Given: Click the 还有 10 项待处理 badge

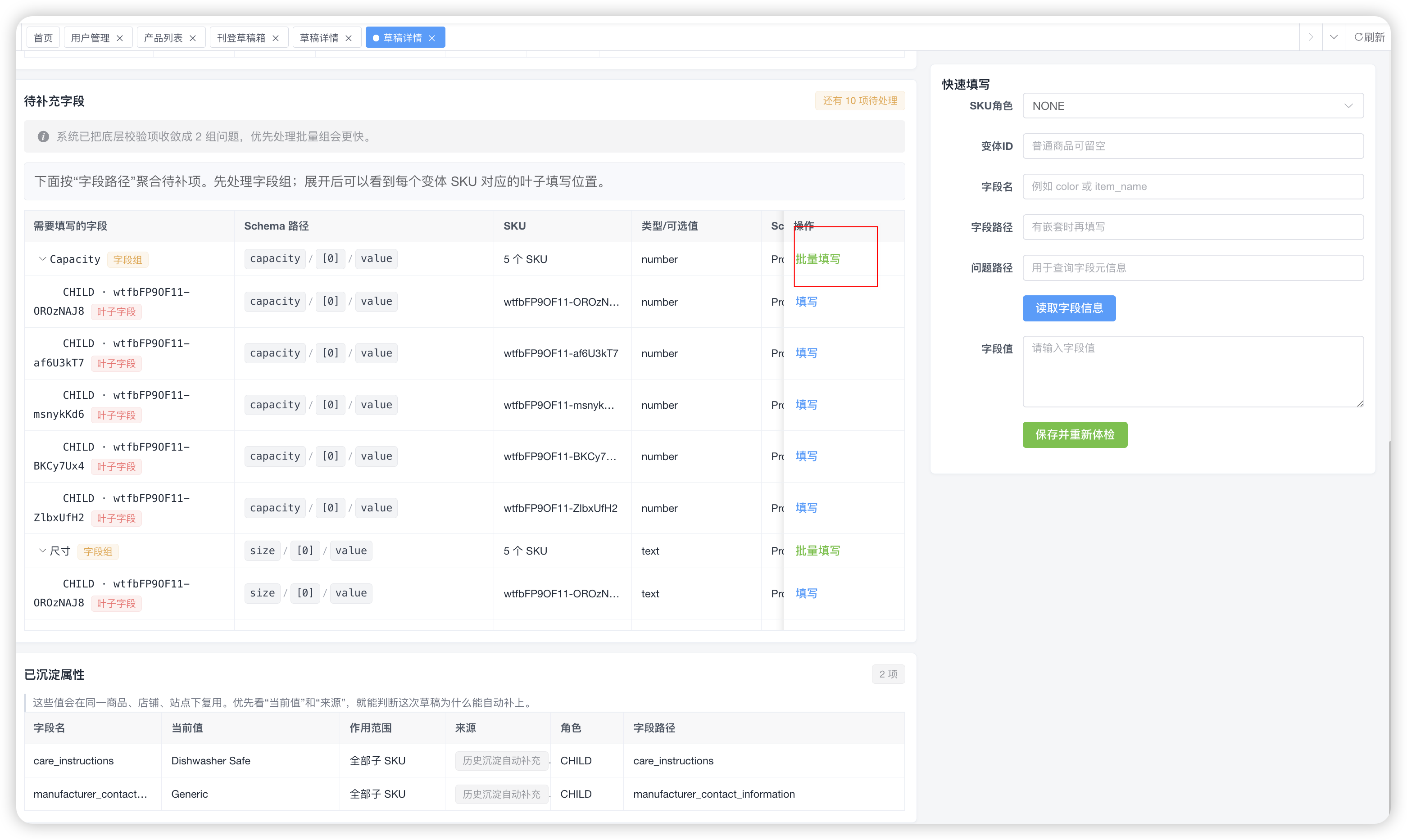Looking at the screenshot, I should pyautogui.click(x=859, y=101).
